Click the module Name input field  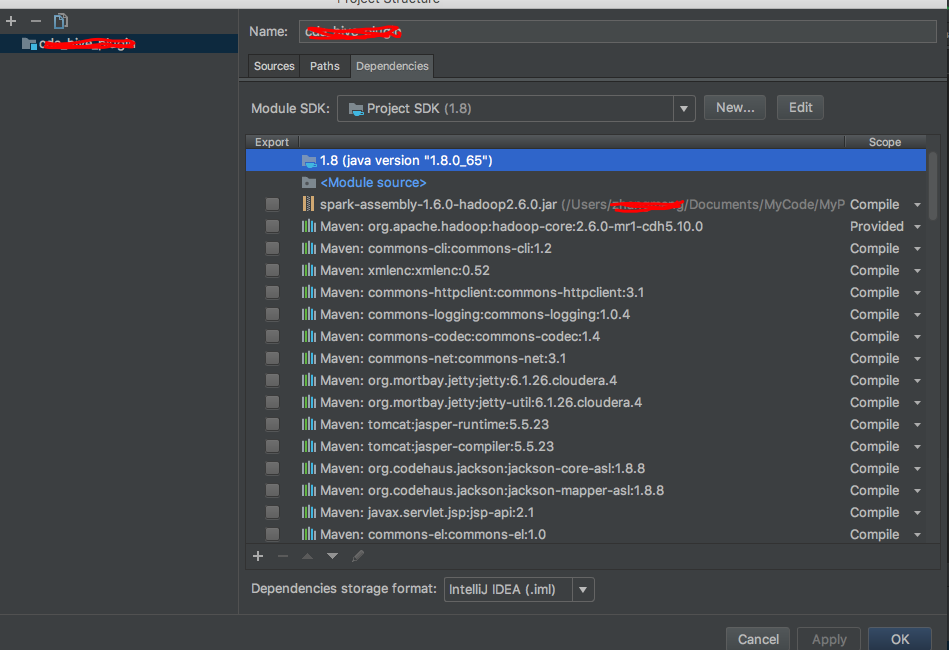pos(617,31)
